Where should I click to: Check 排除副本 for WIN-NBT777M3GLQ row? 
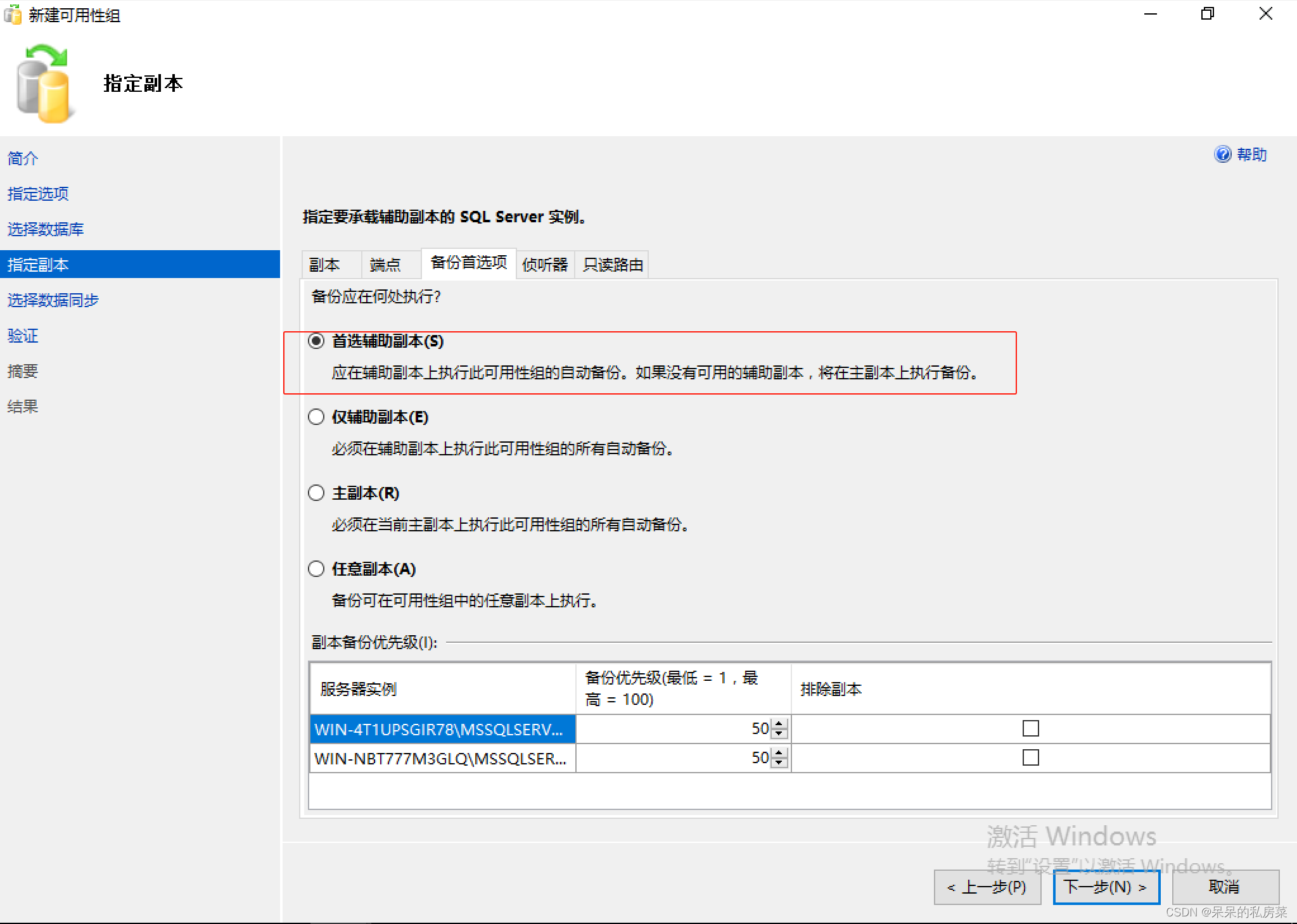tap(1031, 758)
